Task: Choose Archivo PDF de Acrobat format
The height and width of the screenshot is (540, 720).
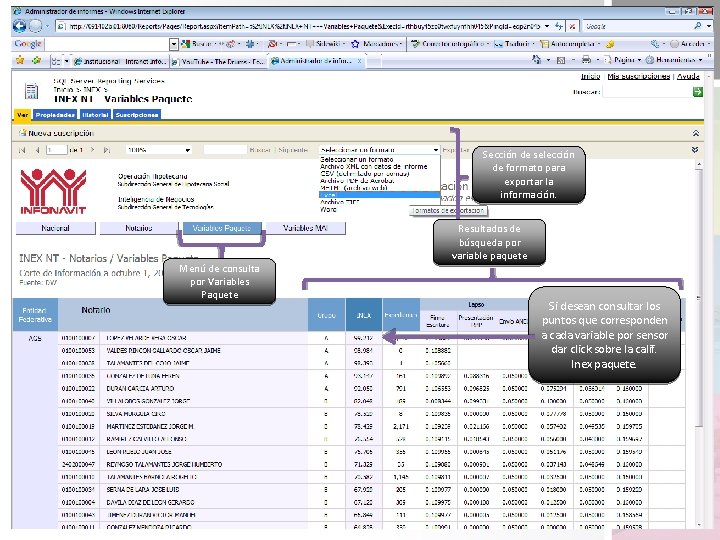Action: point(357,181)
